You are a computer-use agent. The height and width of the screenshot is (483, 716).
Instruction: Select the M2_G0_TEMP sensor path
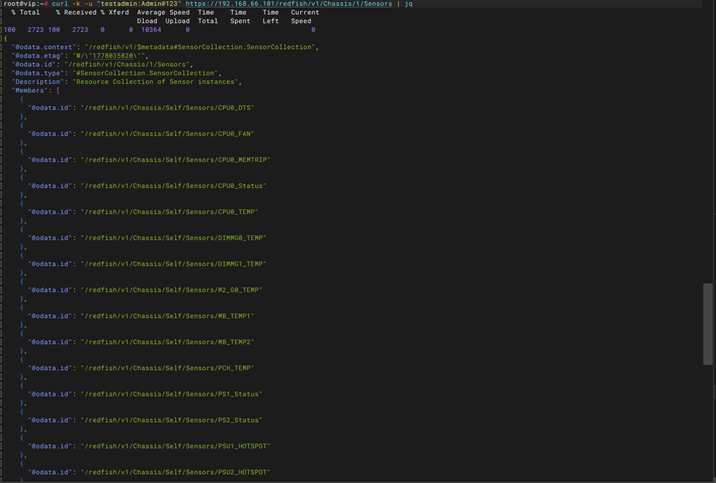pyautogui.click(x=171, y=290)
